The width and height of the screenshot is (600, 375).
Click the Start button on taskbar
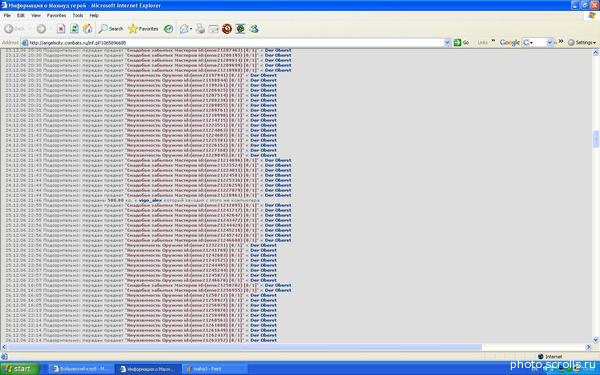[20, 368]
